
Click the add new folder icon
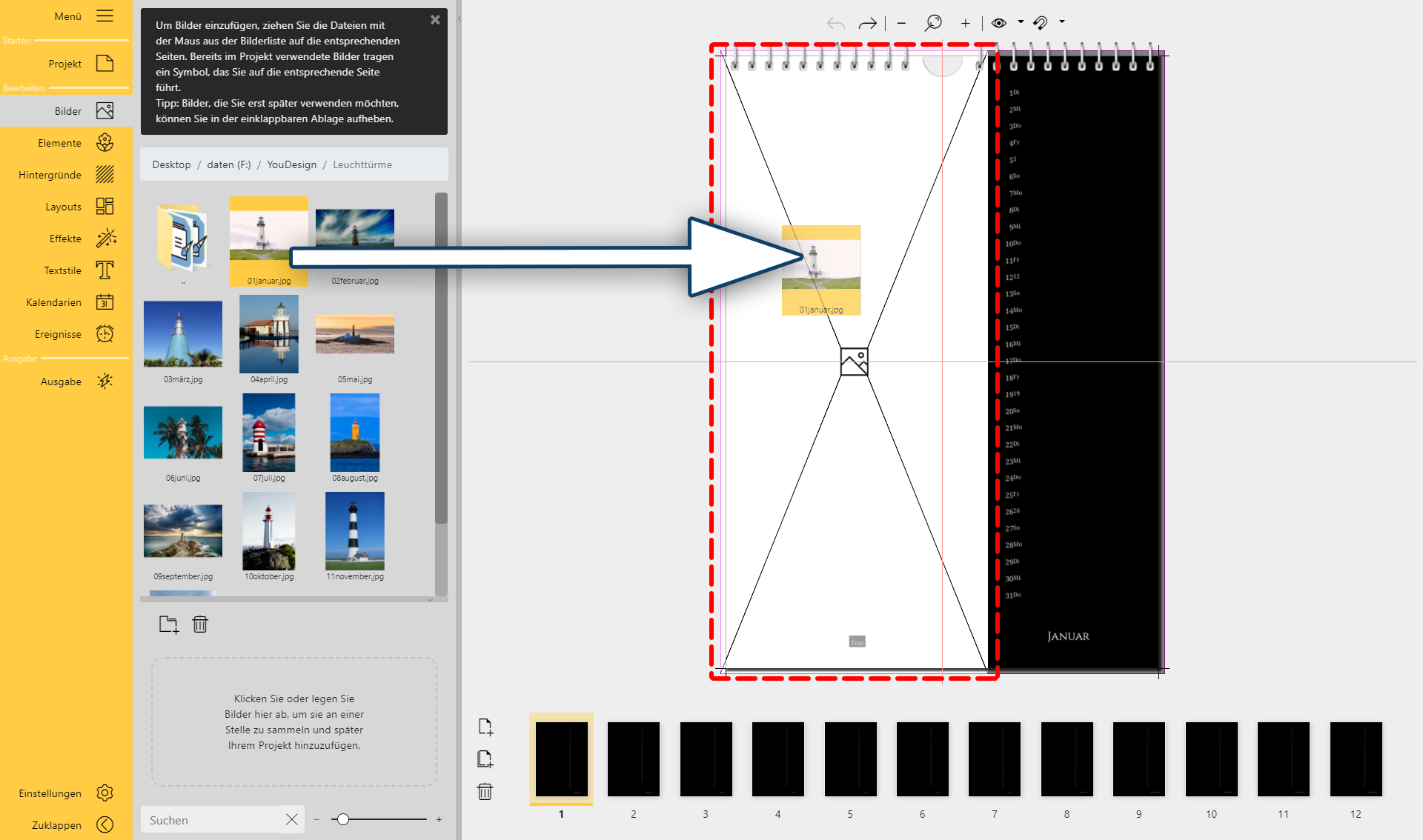tap(169, 624)
